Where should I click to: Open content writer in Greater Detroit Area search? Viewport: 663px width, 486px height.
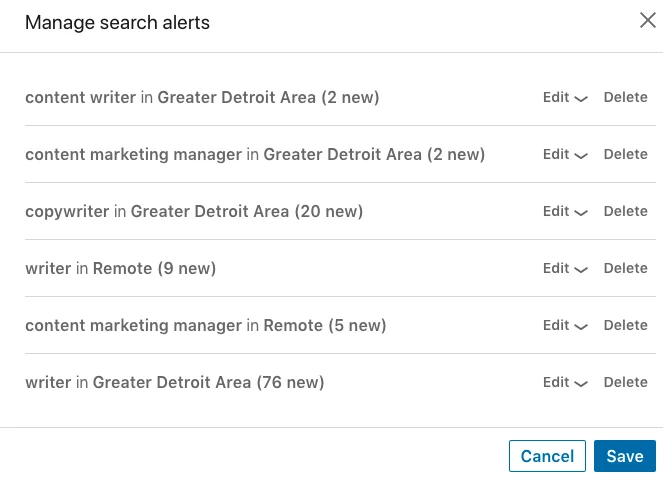coord(202,97)
